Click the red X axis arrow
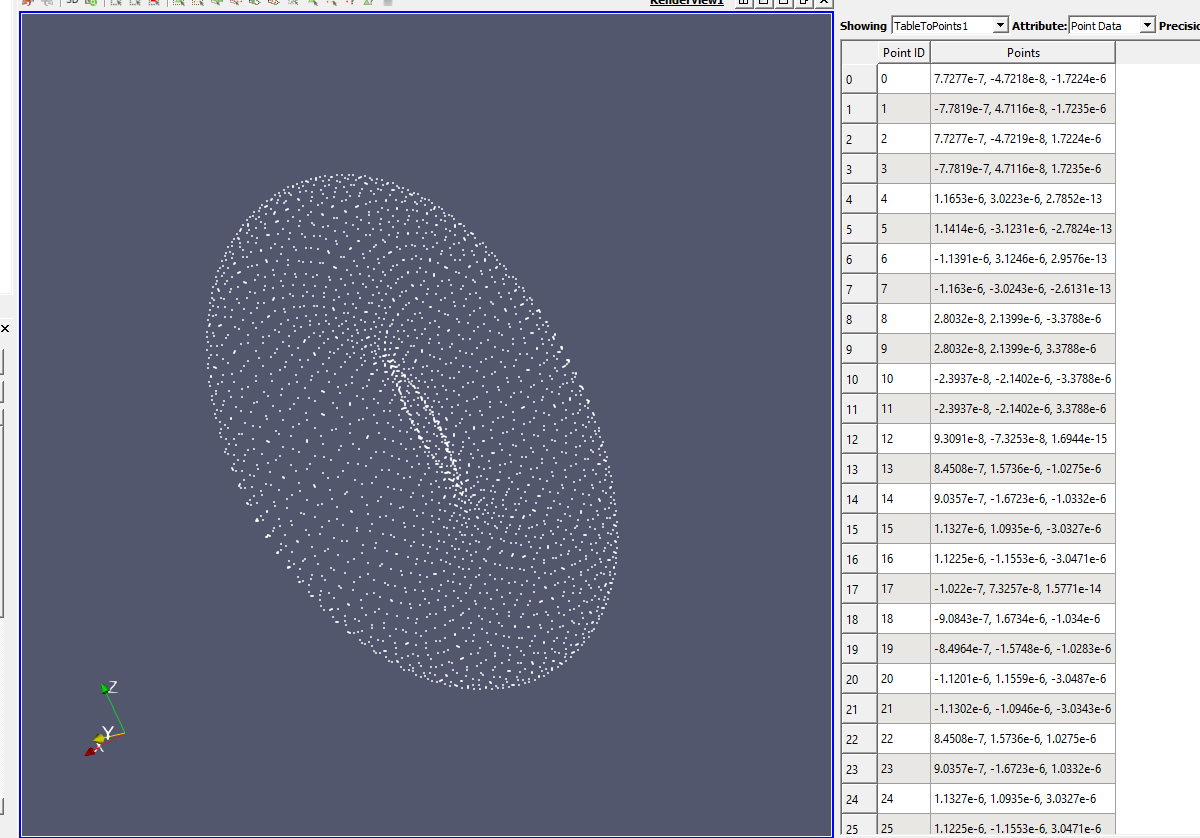1200x838 pixels. 90,751
